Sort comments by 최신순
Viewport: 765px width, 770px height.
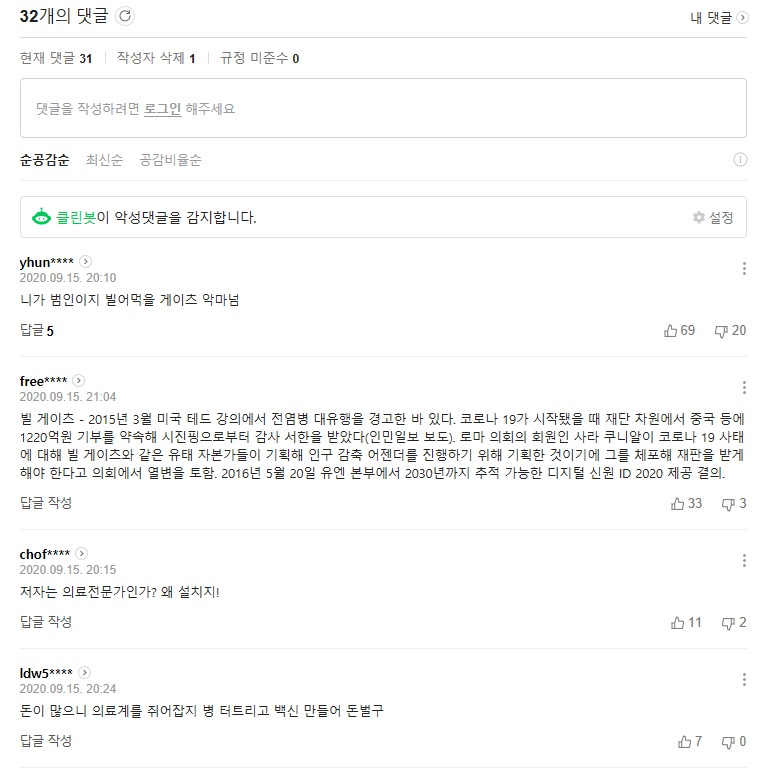click(x=104, y=160)
